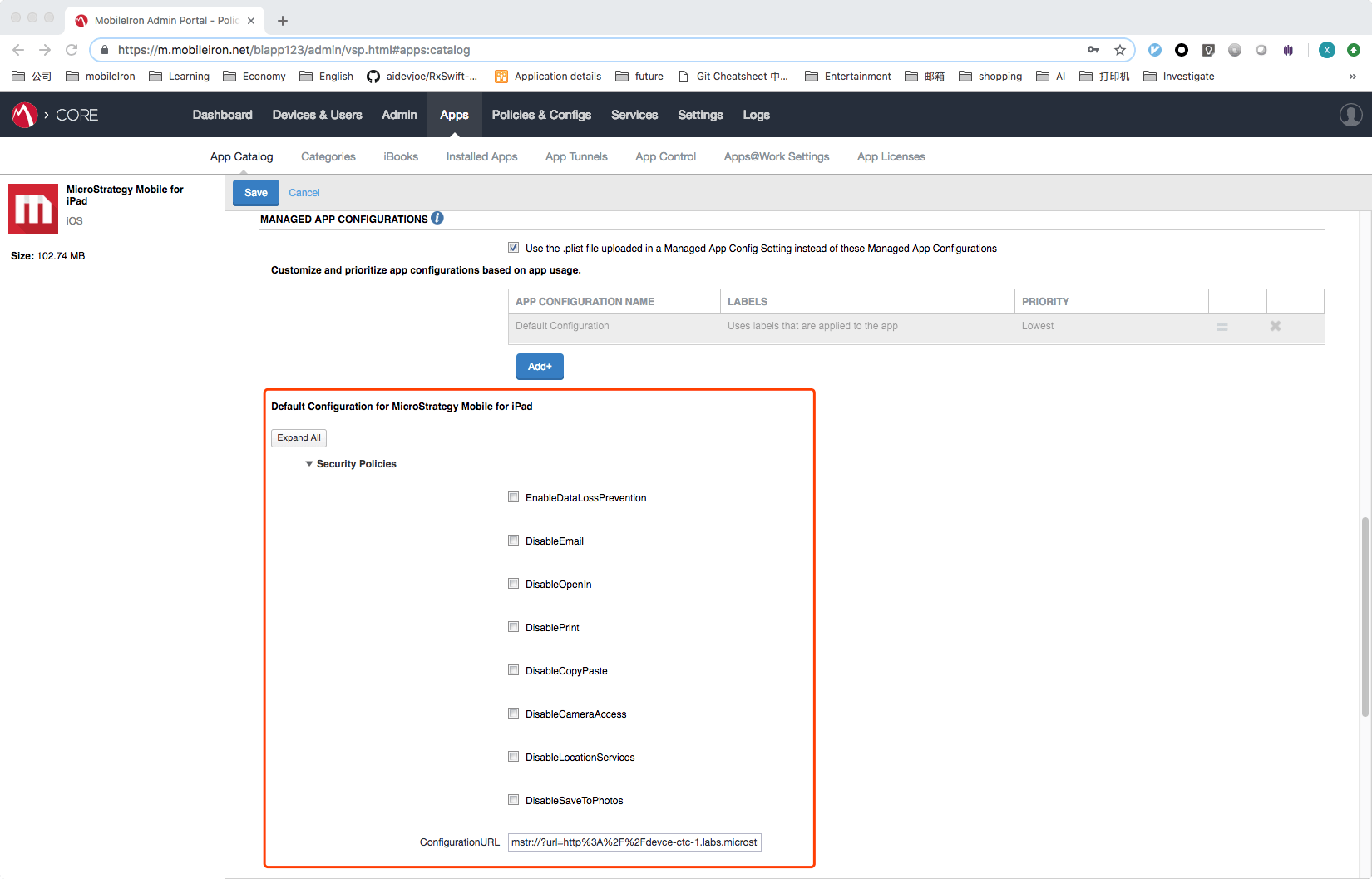Add a new app configuration

pos(540,367)
